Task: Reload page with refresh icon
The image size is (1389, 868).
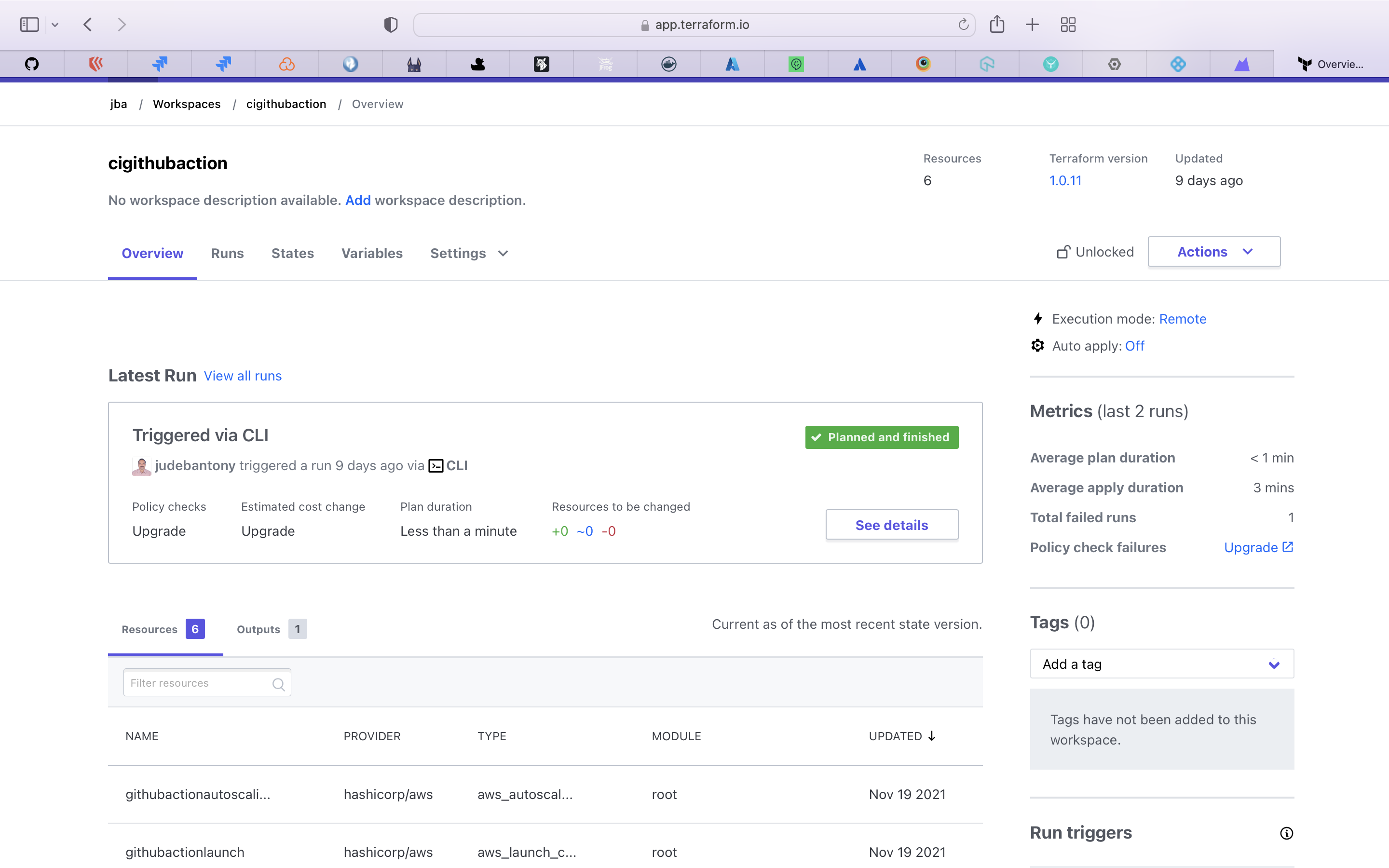Action: [963, 25]
